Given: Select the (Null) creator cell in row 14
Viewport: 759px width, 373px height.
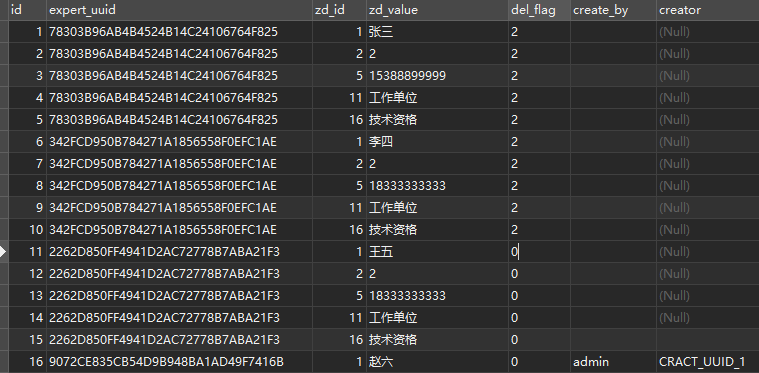Looking at the screenshot, I should click(x=708, y=317).
